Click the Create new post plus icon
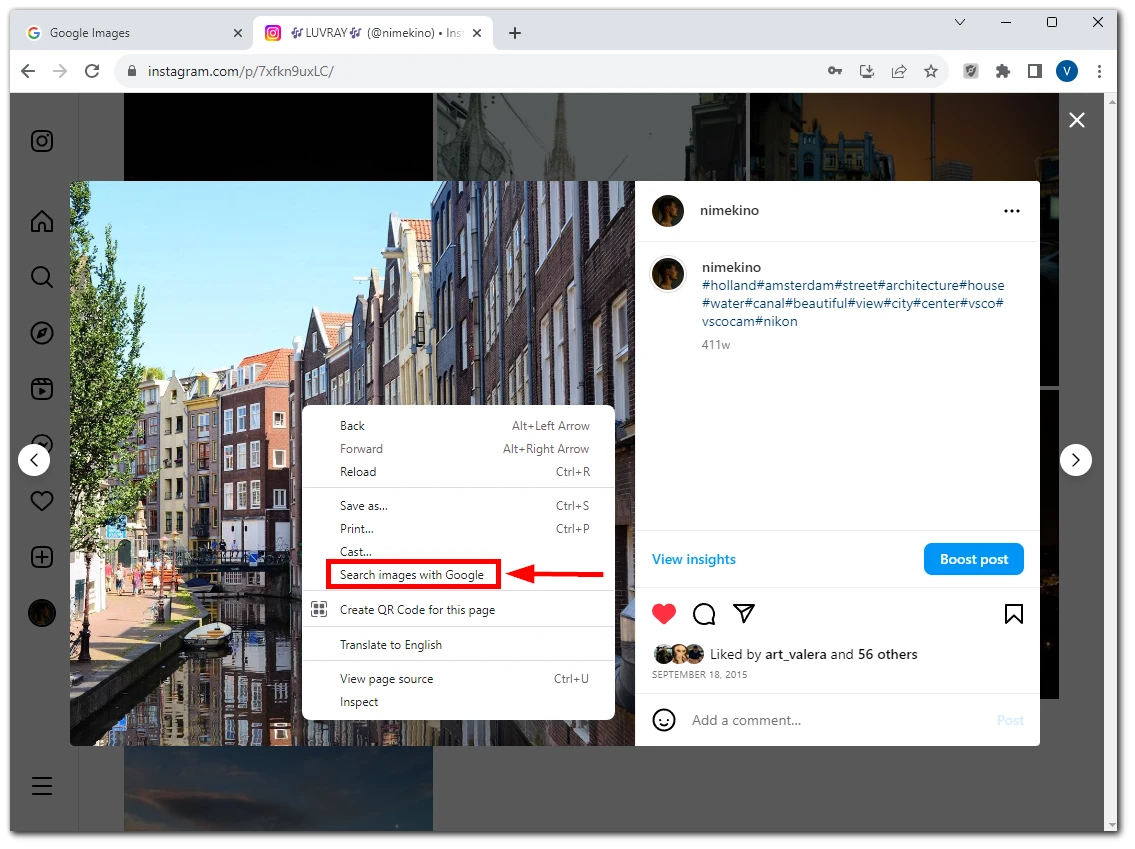Viewport: 1135px width, 849px height. pos(42,557)
